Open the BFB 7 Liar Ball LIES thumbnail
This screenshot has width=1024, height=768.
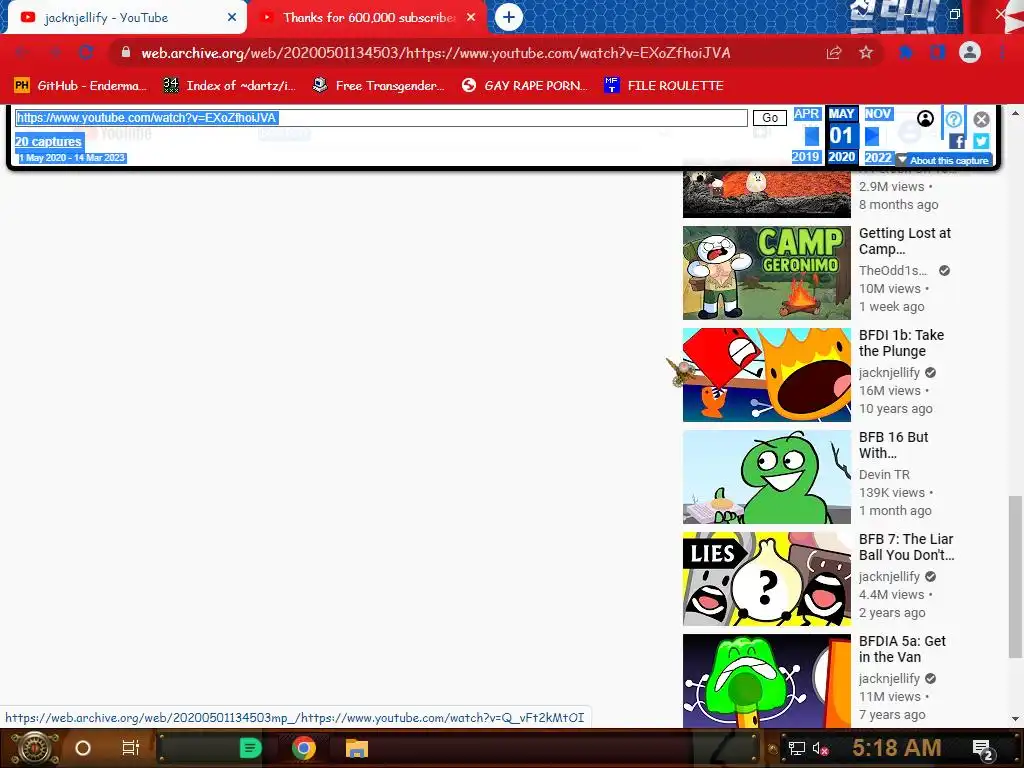(x=767, y=579)
